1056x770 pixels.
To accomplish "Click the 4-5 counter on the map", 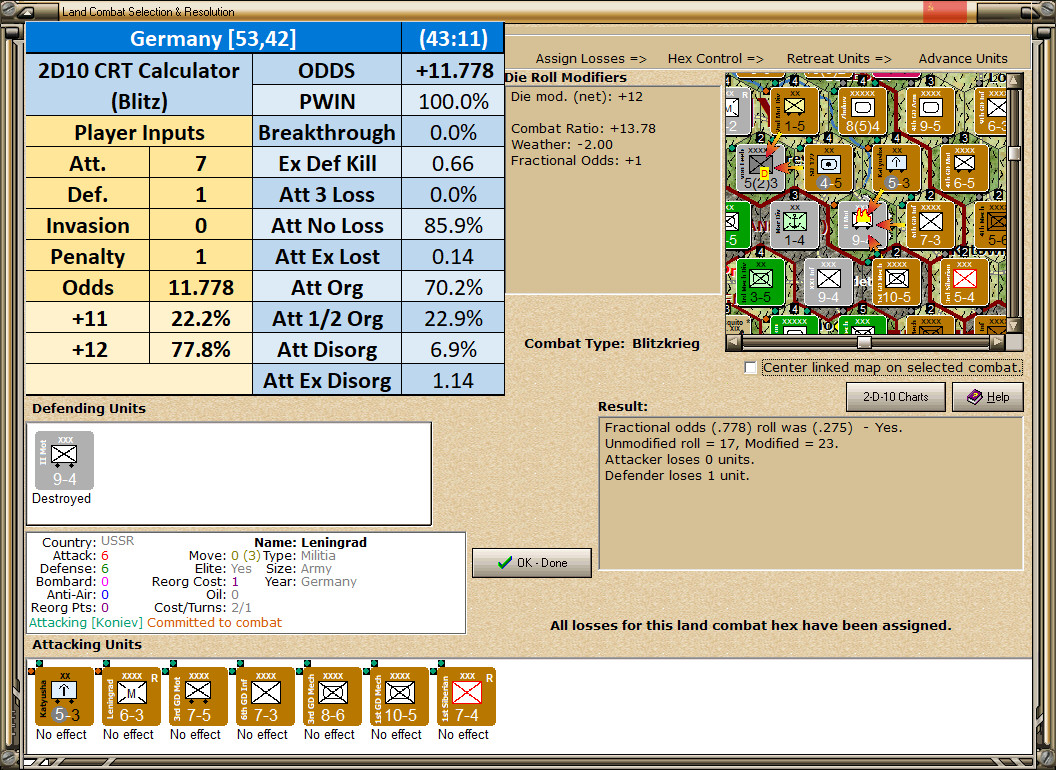I will click(829, 168).
